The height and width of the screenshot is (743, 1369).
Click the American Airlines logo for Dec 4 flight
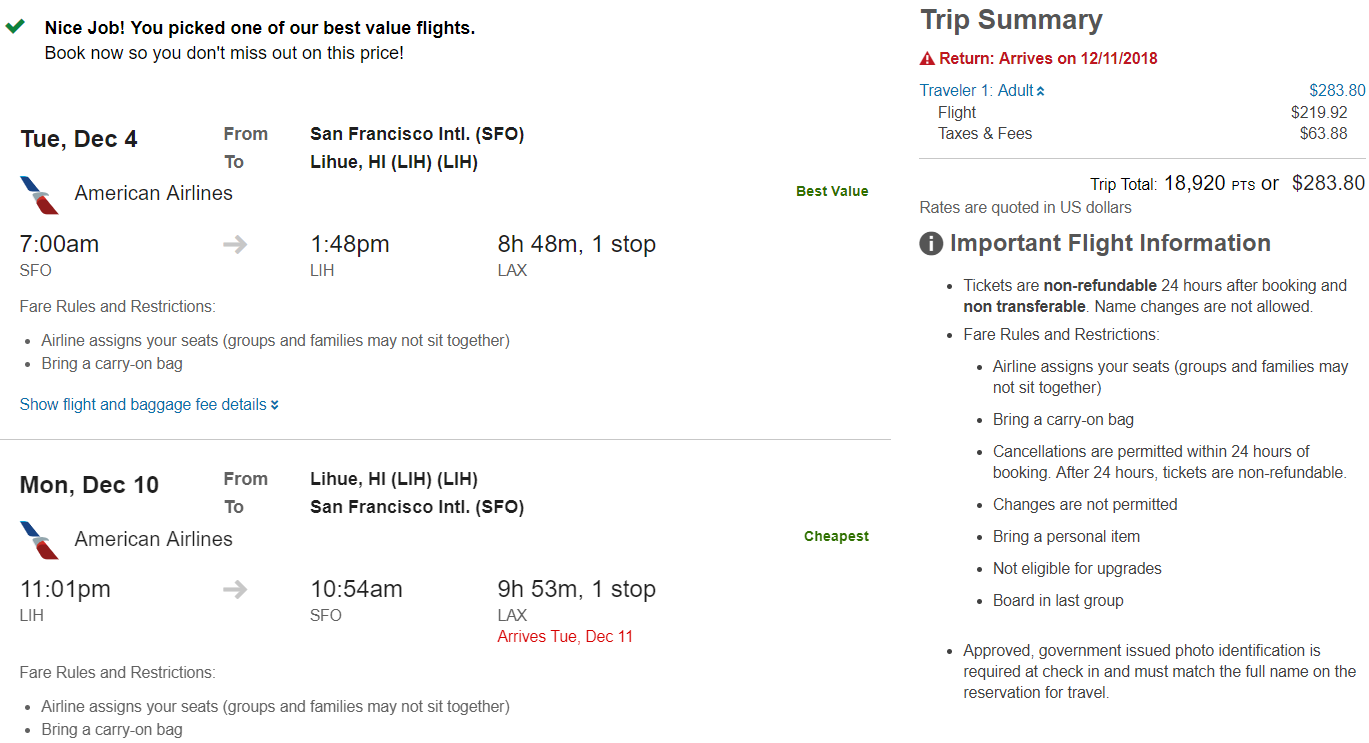click(x=40, y=195)
